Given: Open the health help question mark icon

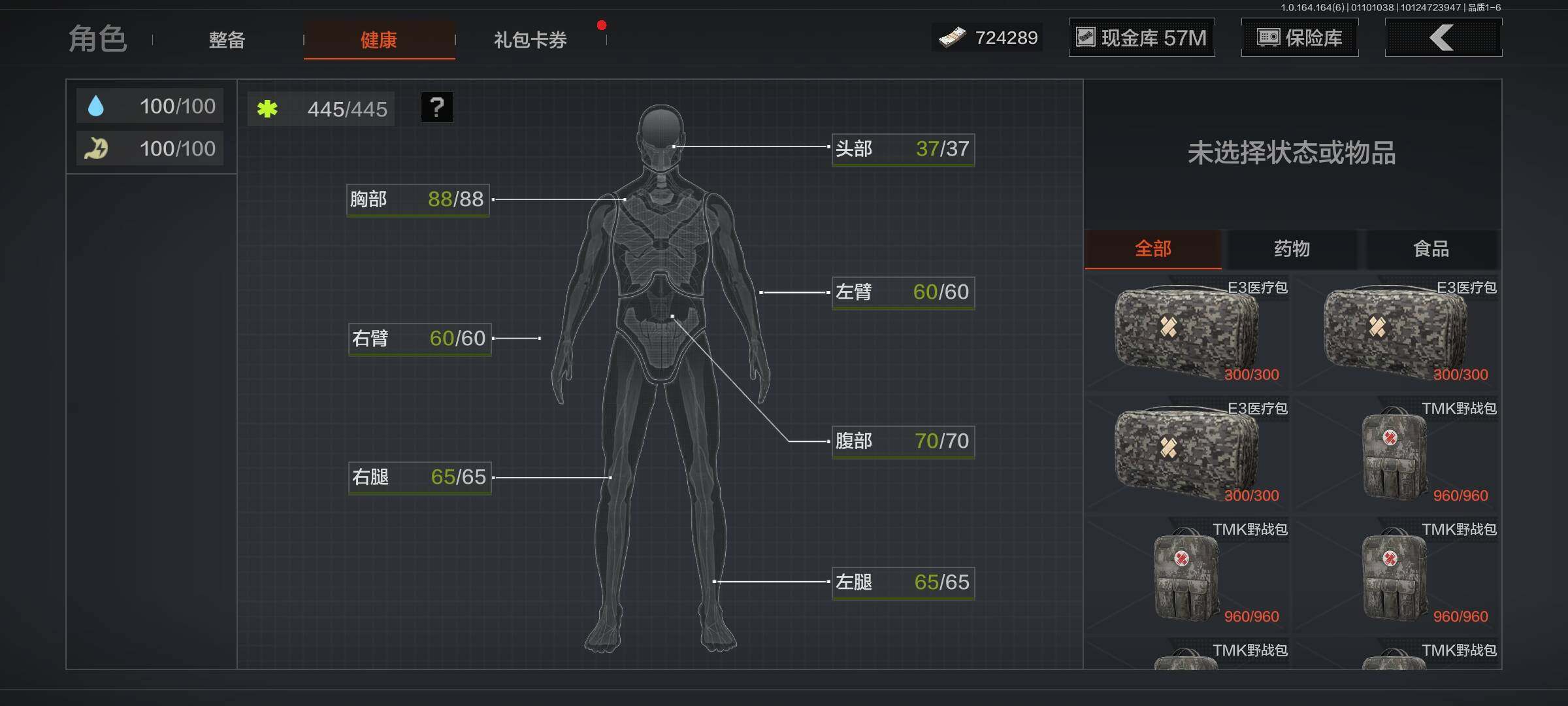Looking at the screenshot, I should tap(436, 107).
